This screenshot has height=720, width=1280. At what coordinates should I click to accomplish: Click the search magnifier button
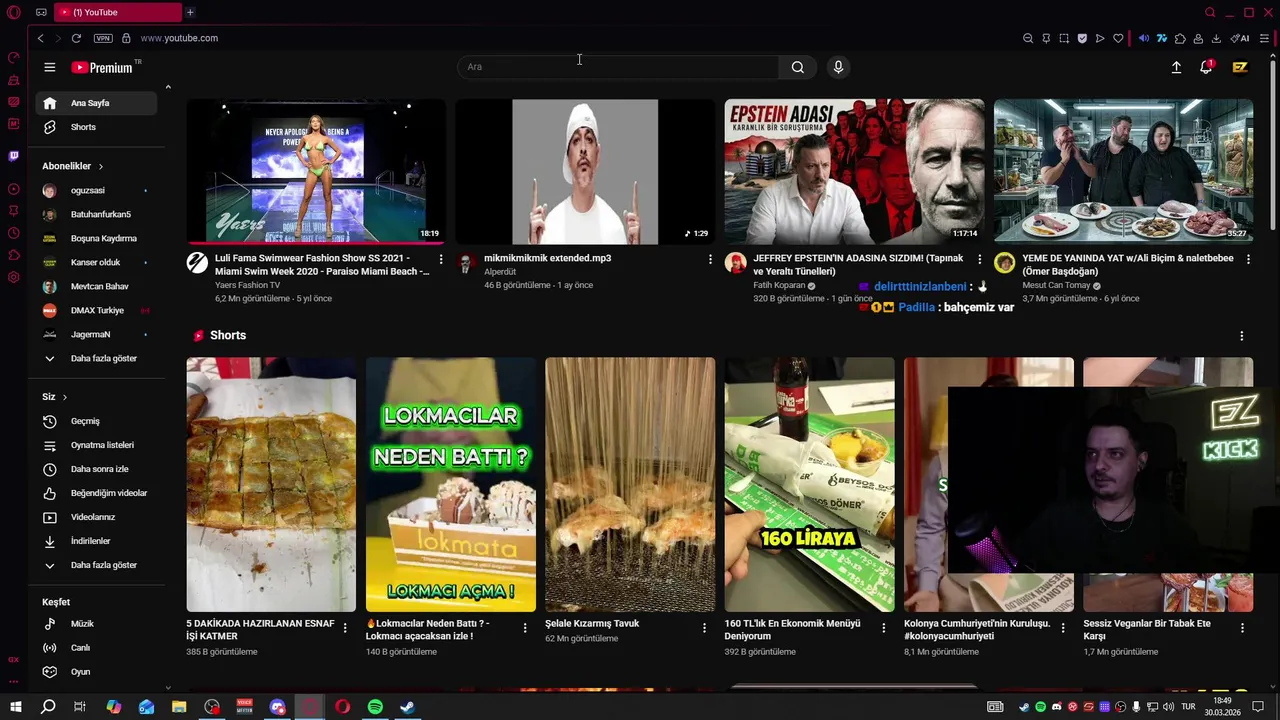pos(797,67)
